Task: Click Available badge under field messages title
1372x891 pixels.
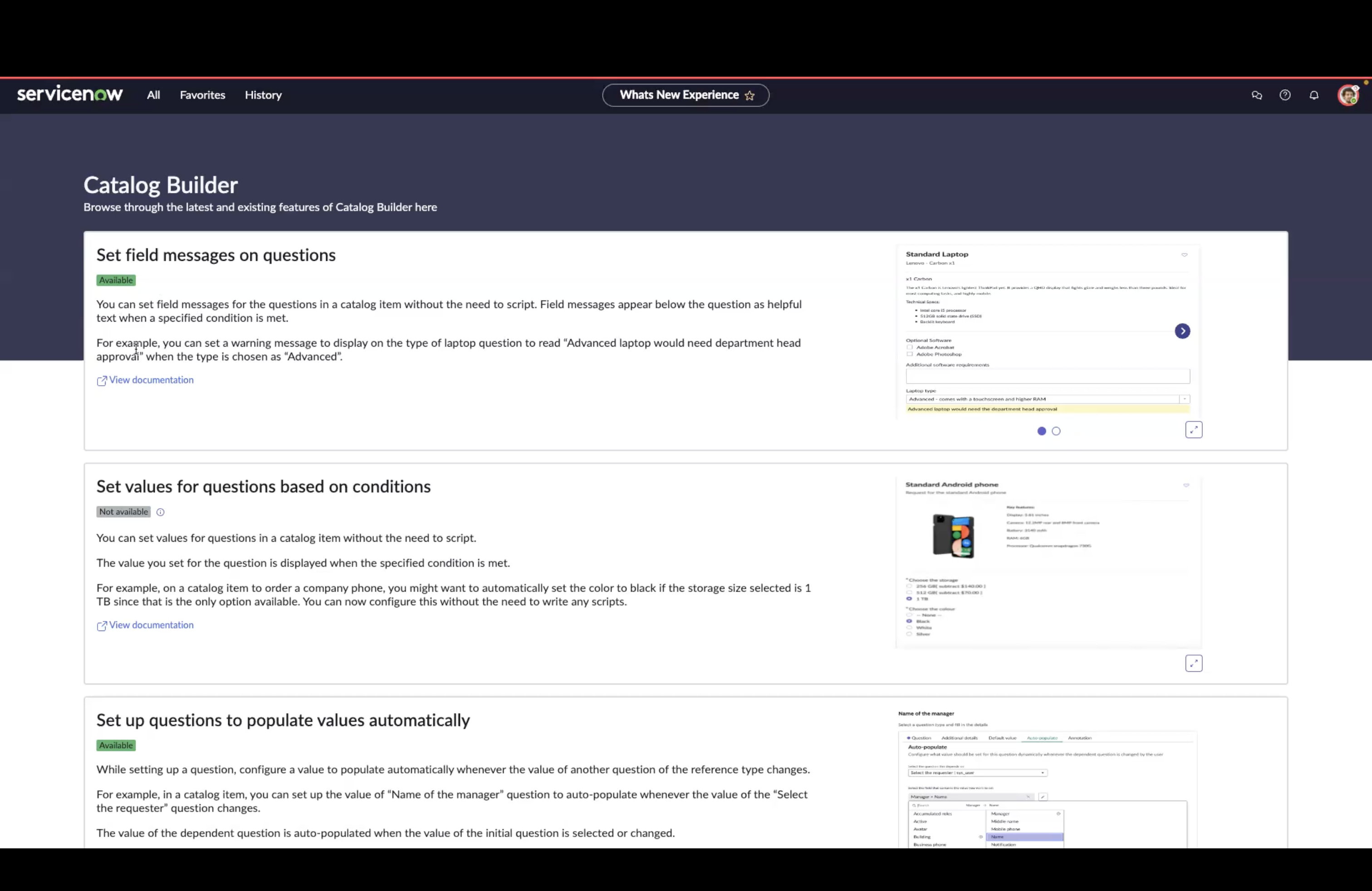Action: 116,280
